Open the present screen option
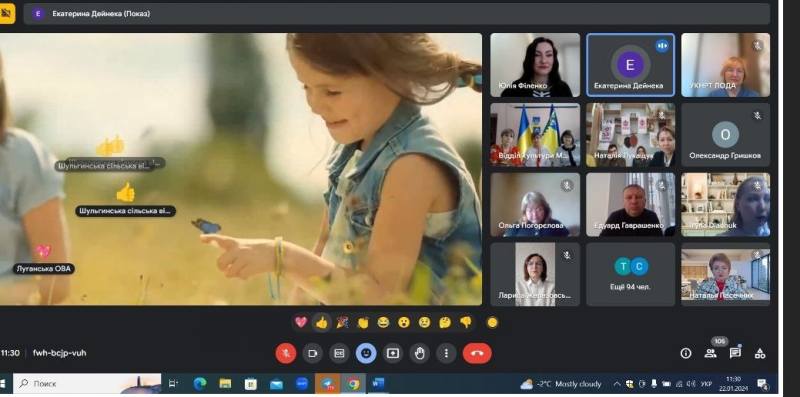 [x=392, y=353]
